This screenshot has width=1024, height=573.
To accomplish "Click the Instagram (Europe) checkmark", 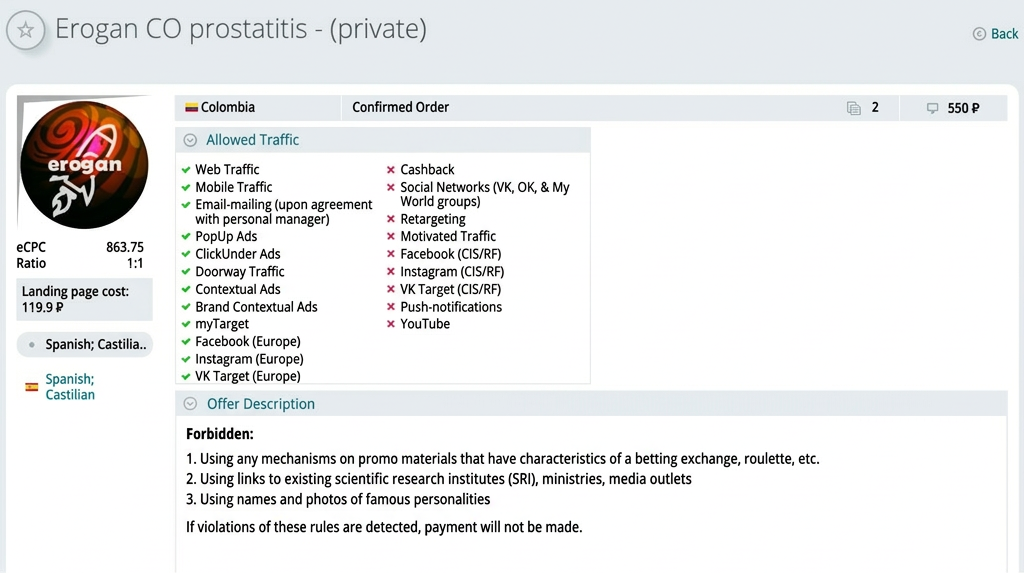I will tap(186, 359).
